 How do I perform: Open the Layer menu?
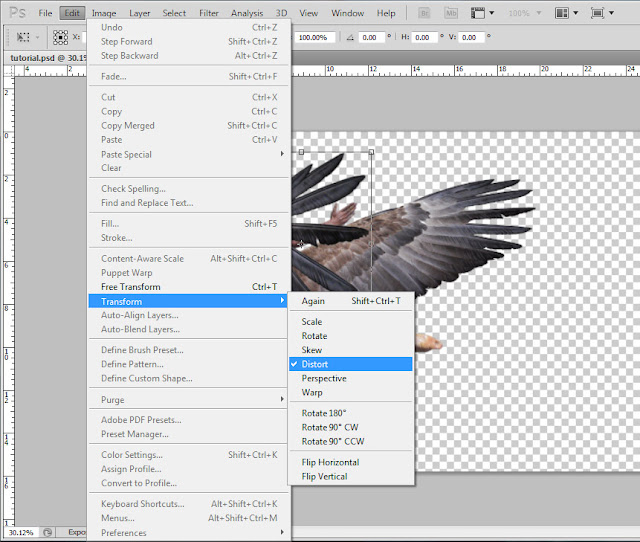tap(140, 13)
